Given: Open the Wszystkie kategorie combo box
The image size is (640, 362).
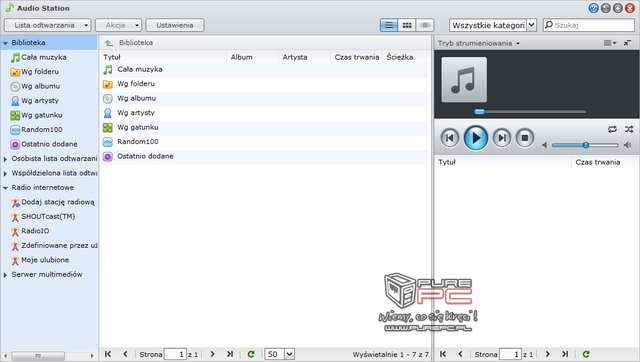Looking at the screenshot, I should [x=493, y=25].
